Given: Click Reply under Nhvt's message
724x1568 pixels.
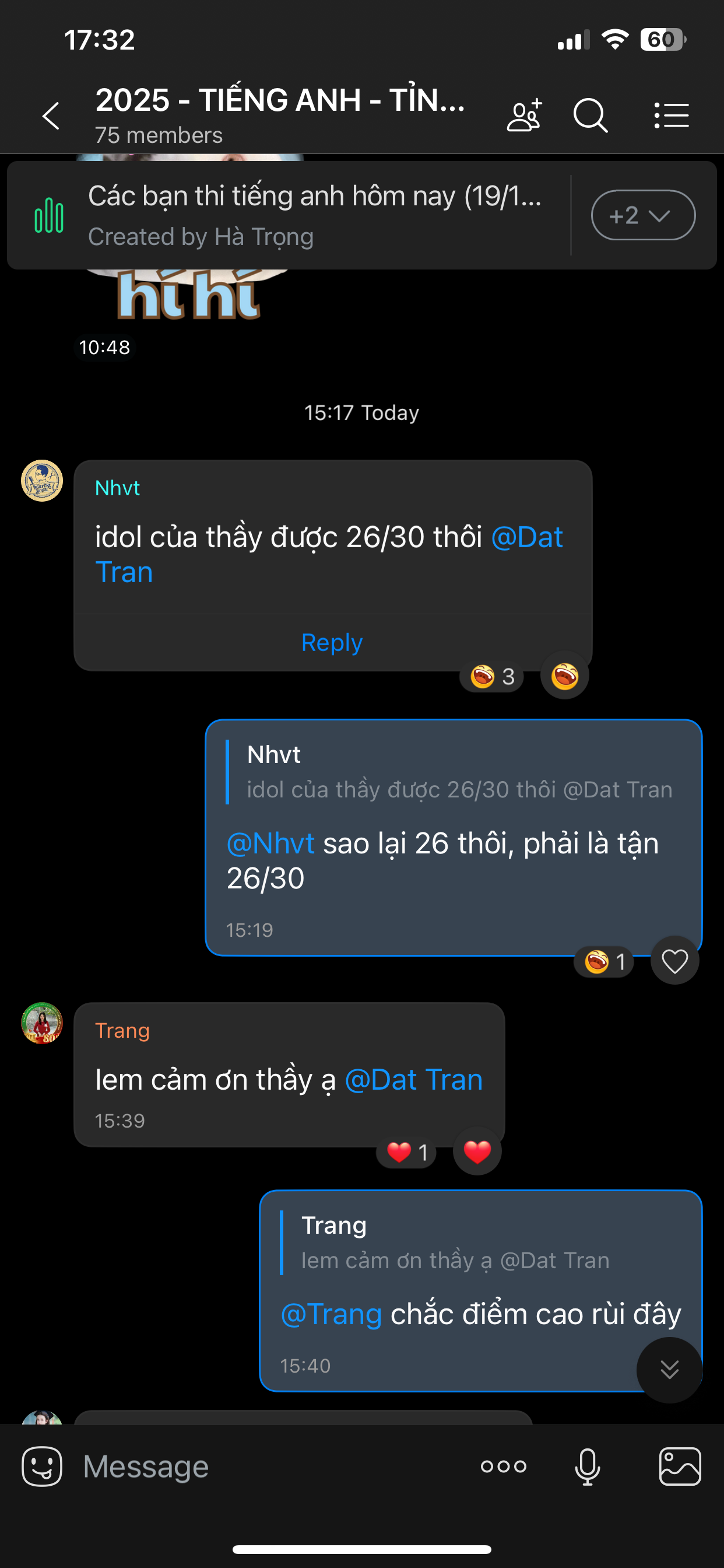Looking at the screenshot, I should tap(332, 642).
